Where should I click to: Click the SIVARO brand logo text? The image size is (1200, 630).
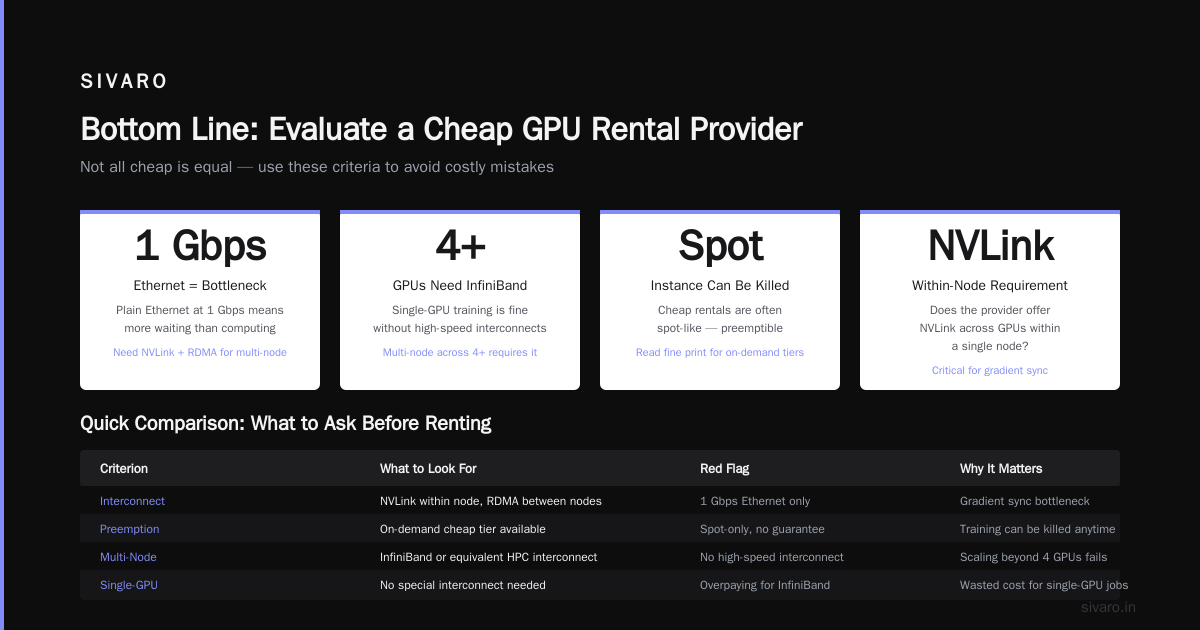point(124,82)
